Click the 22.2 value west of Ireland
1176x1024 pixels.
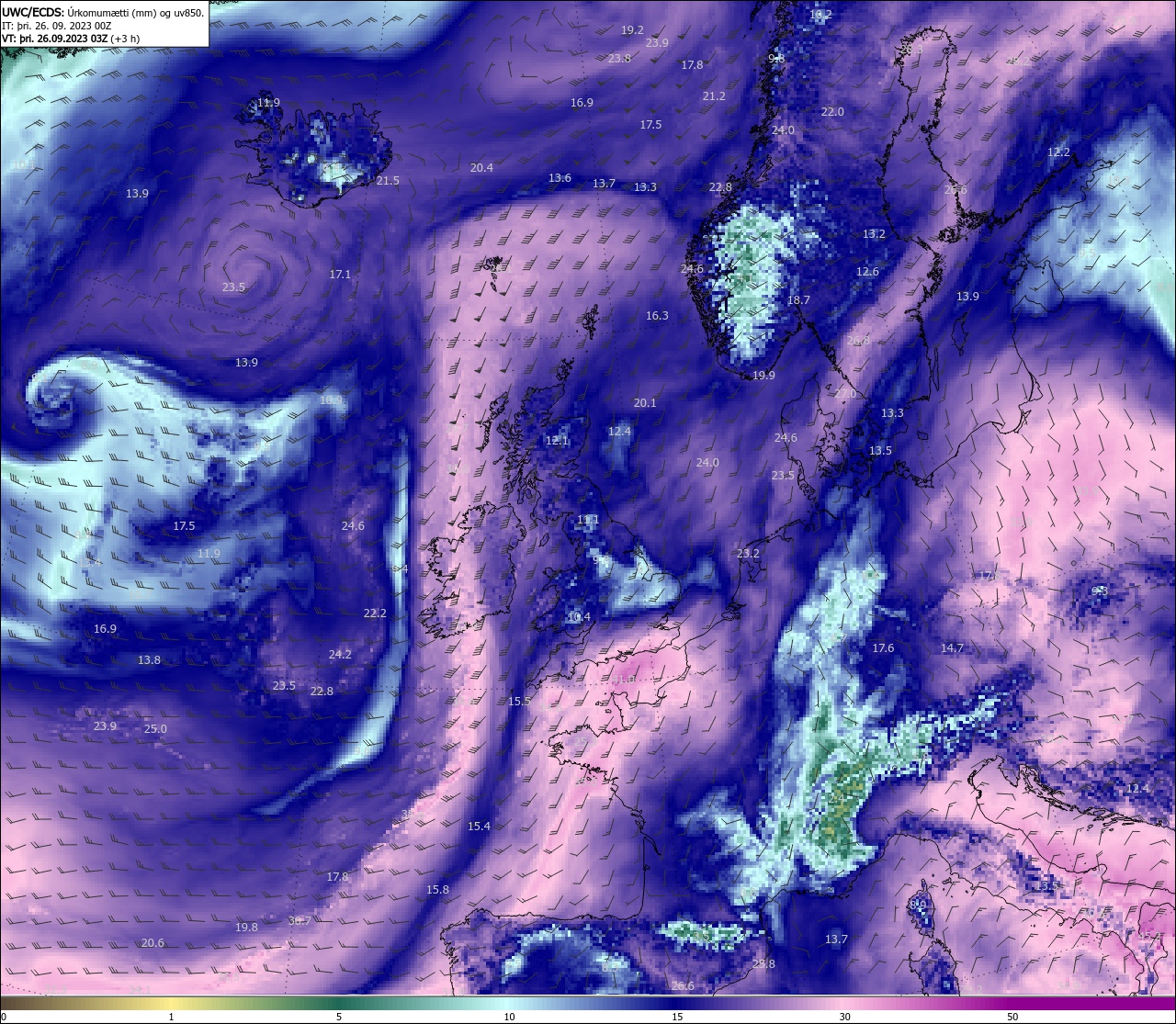[x=375, y=613]
